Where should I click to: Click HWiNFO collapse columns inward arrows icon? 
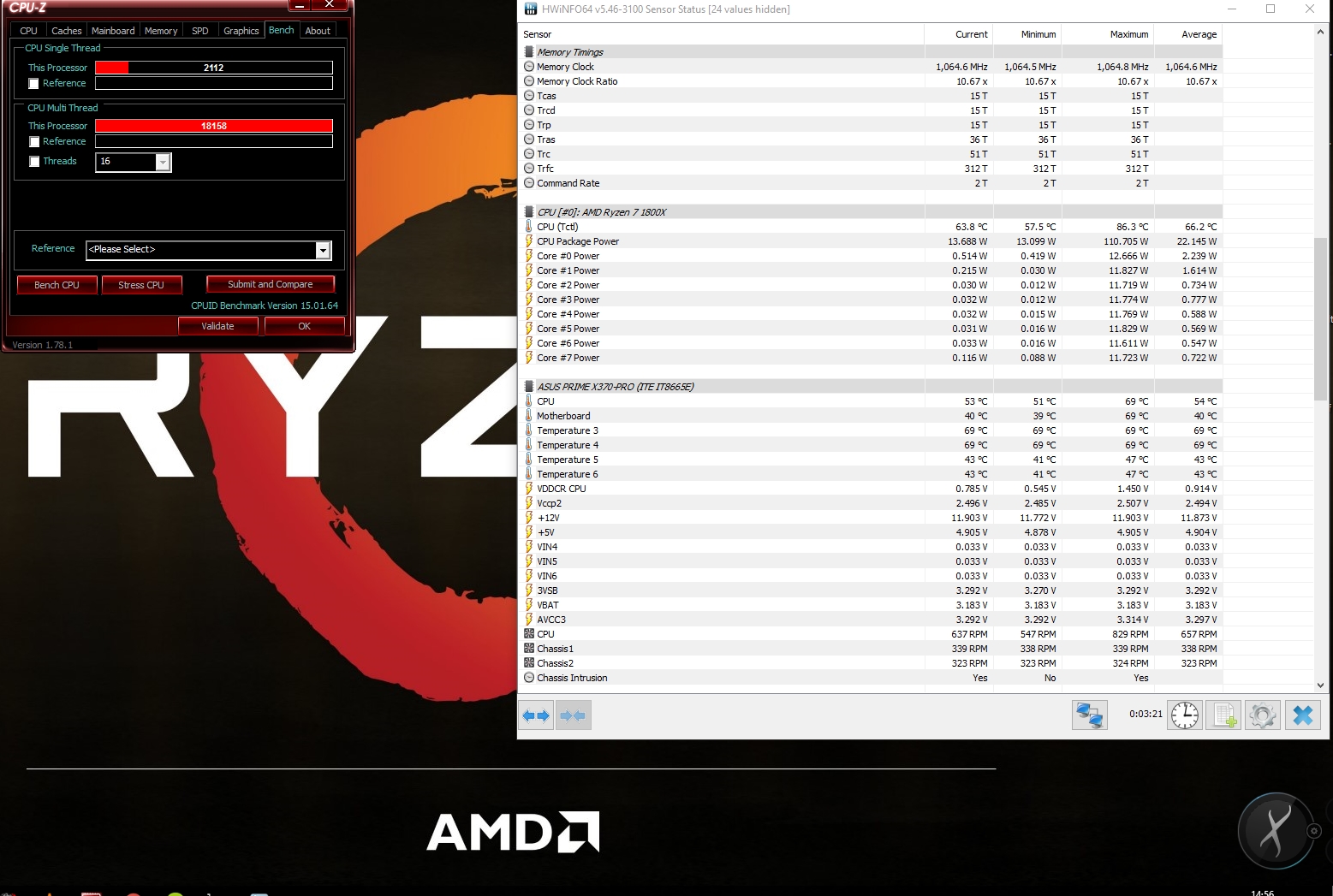pos(573,715)
